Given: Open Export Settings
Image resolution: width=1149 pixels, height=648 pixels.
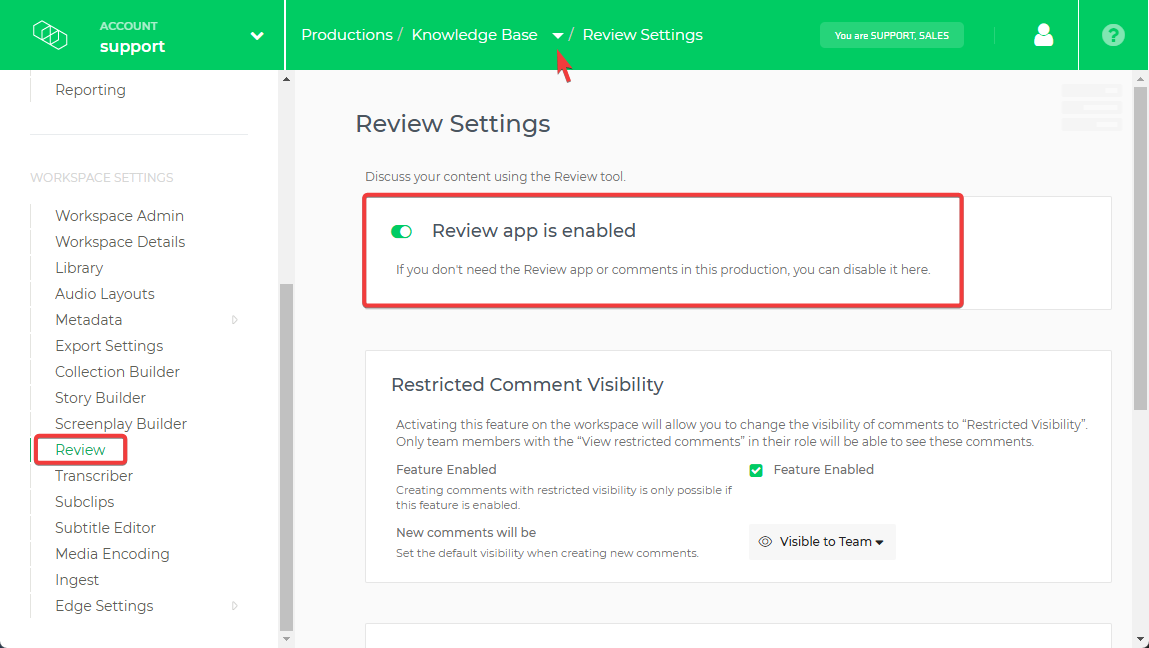Looking at the screenshot, I should [109, 346].
